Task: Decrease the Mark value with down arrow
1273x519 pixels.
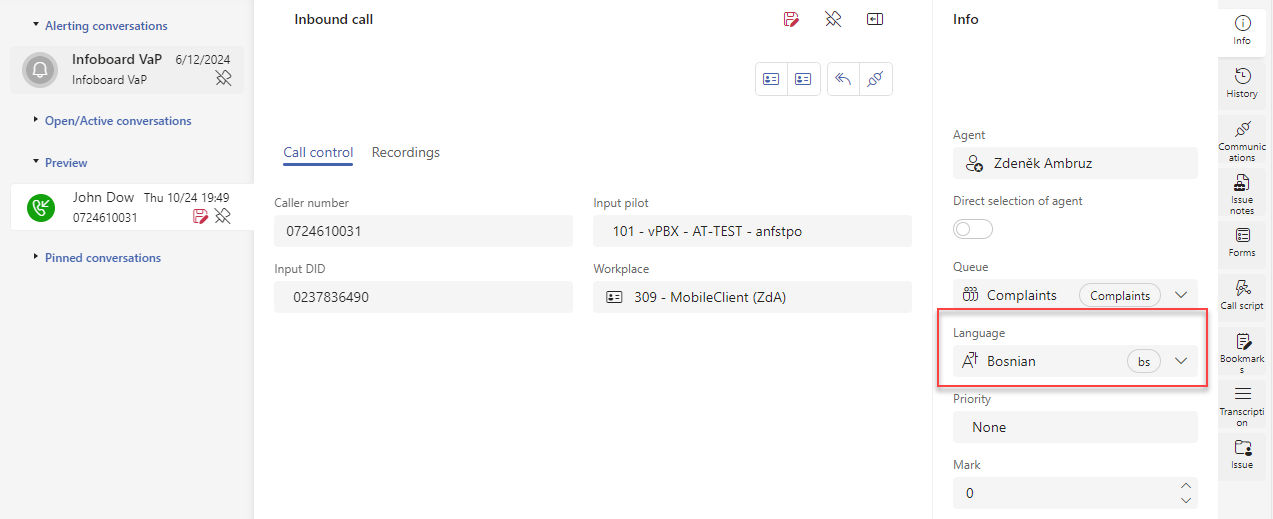Action: [x=1186, y=500]
